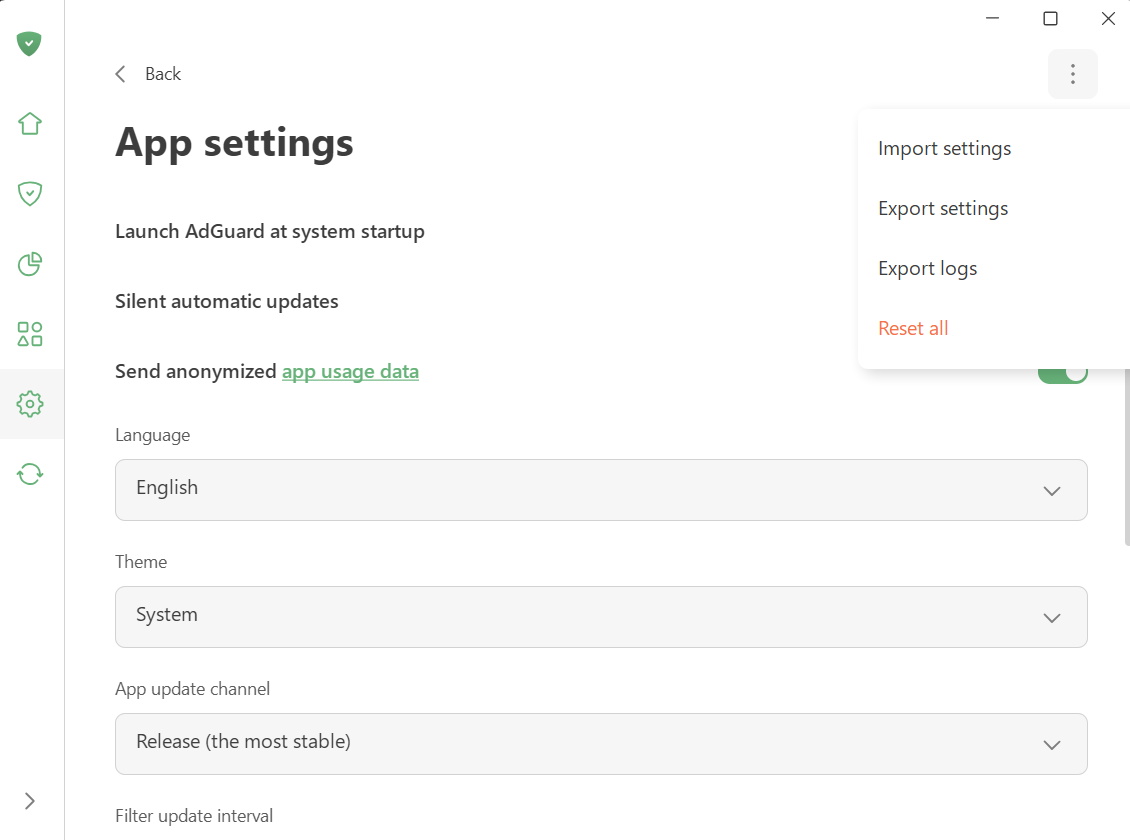Click the Back arrow icon
1130x840 pixels.
click(x=120, y=73)
